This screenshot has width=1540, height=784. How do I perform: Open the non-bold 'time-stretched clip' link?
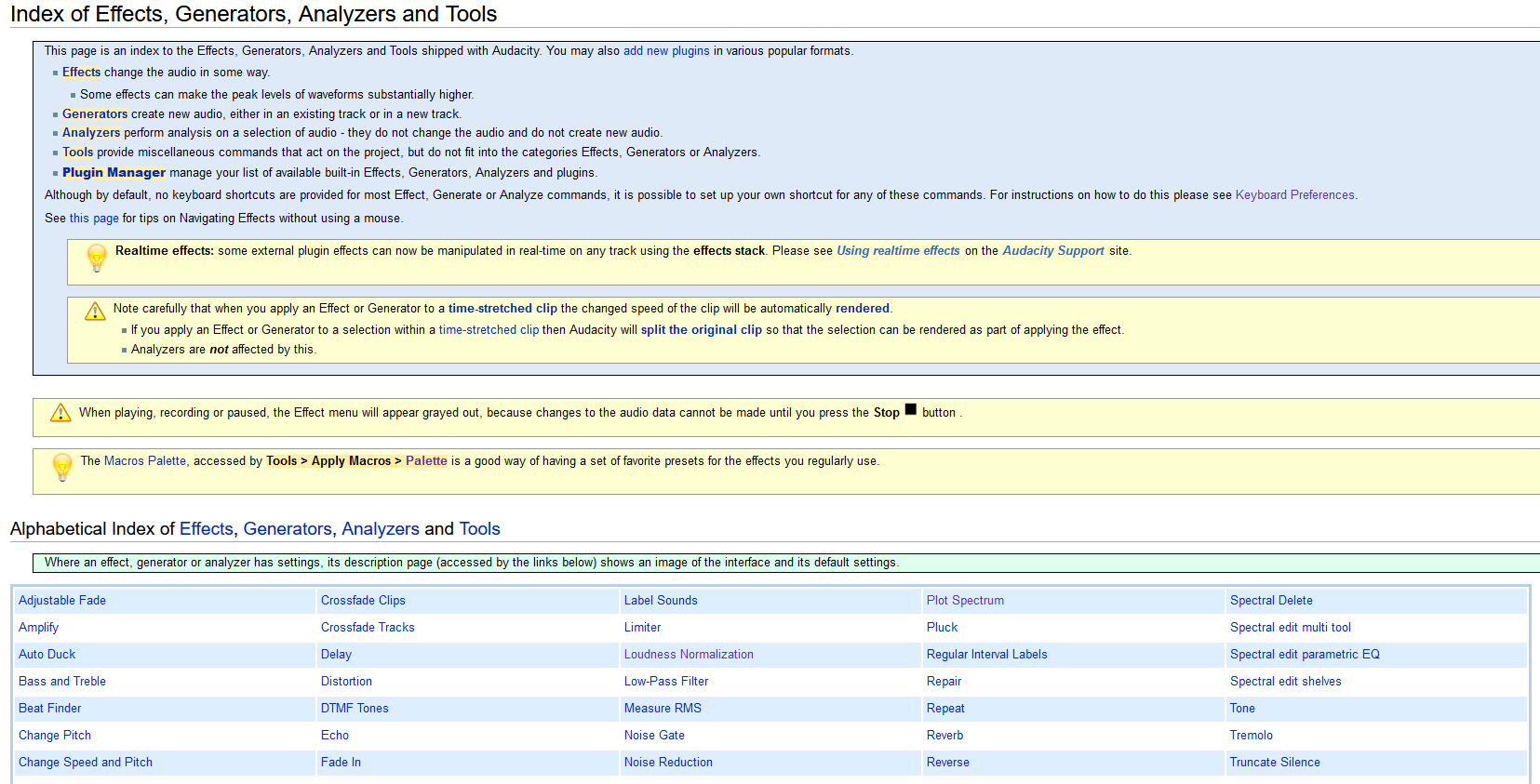tap(489, 330)
